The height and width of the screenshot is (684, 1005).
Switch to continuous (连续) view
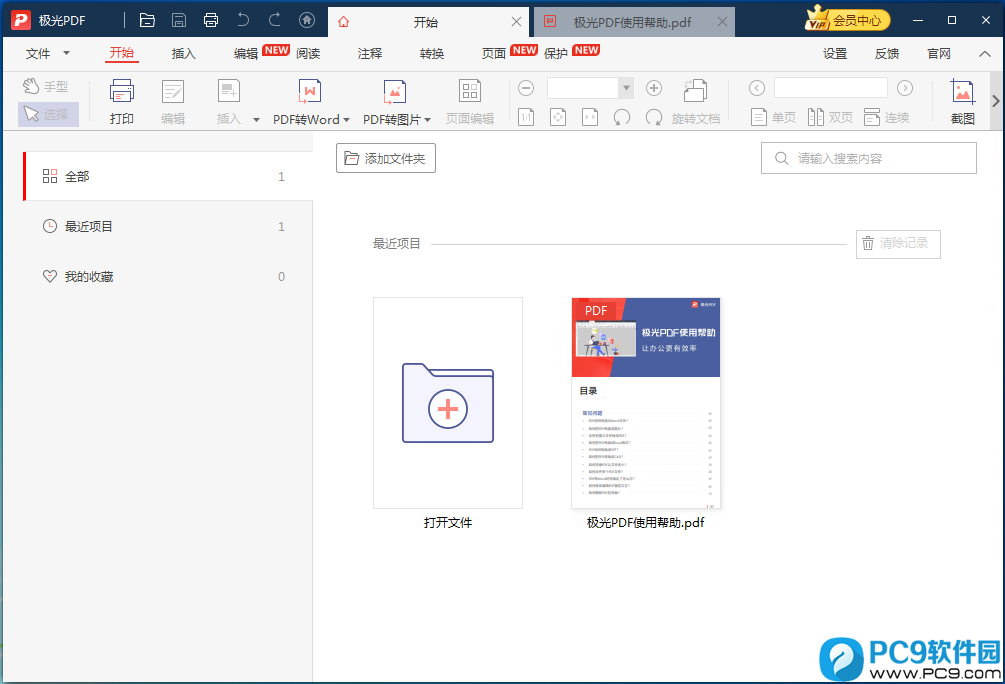coord(886,117)
